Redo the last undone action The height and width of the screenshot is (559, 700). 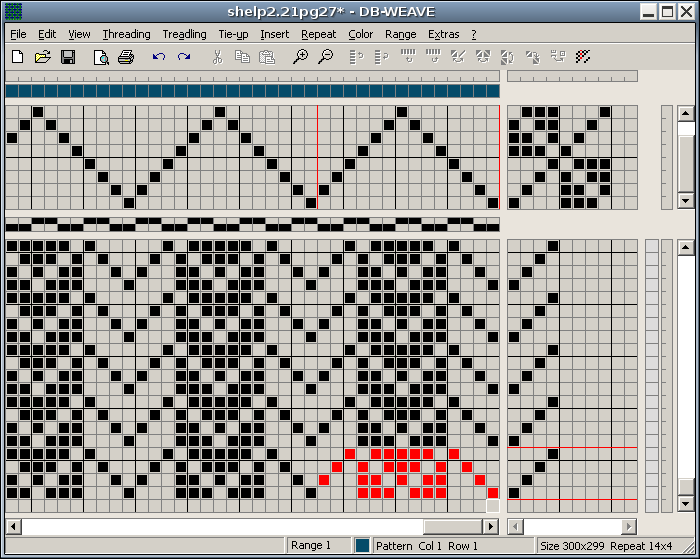point(184,57)
